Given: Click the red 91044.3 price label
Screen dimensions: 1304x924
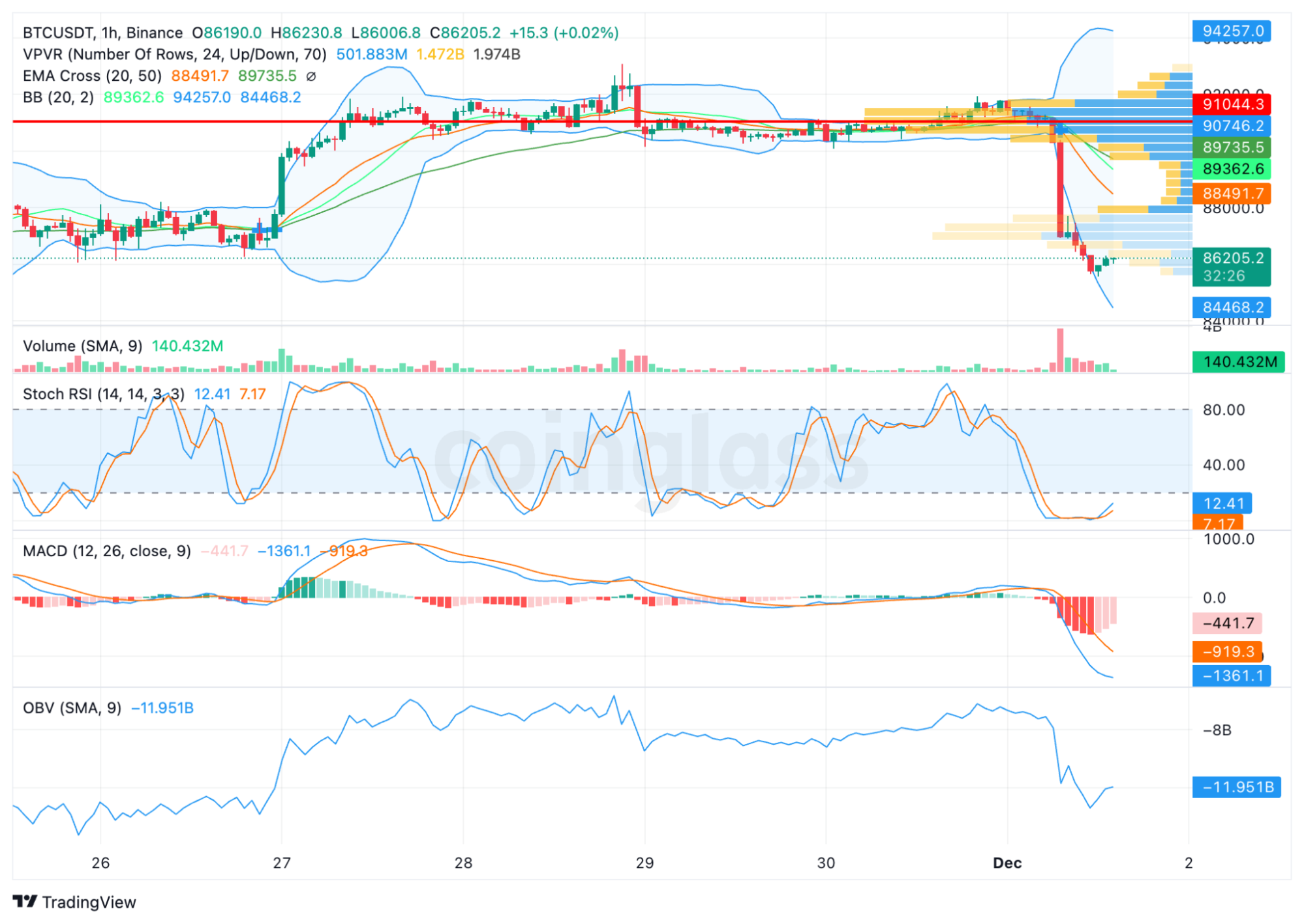Looking at the screenshot, I should (x=1231, y=104).
